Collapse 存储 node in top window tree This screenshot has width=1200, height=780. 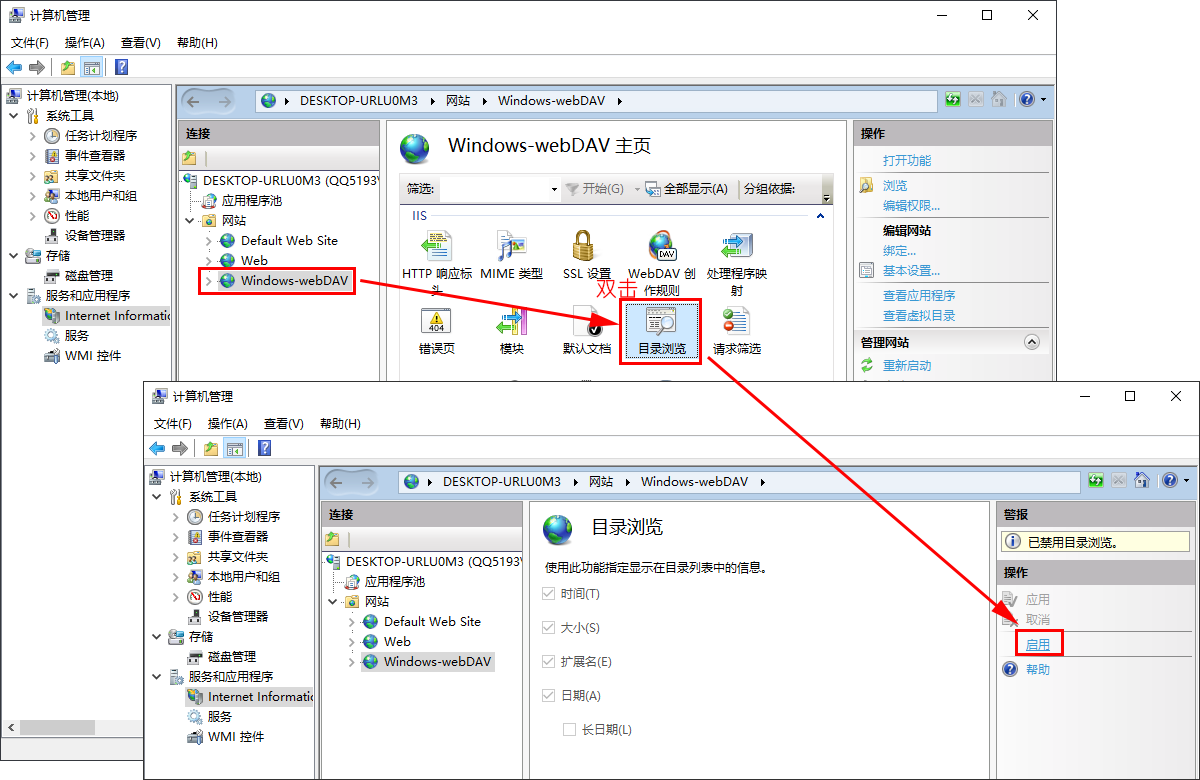pyautogui.click(x=13, y=256)
